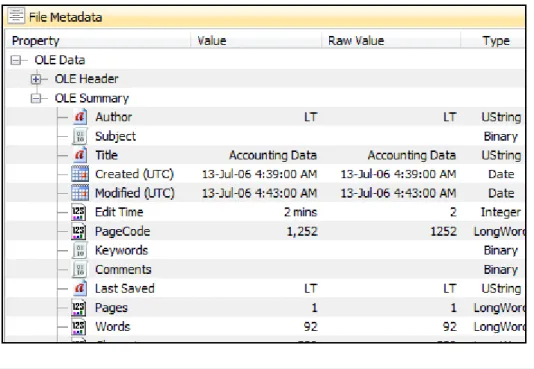Click the PageCode number icon
Screen dimensions: 534x369
point(79,231)
